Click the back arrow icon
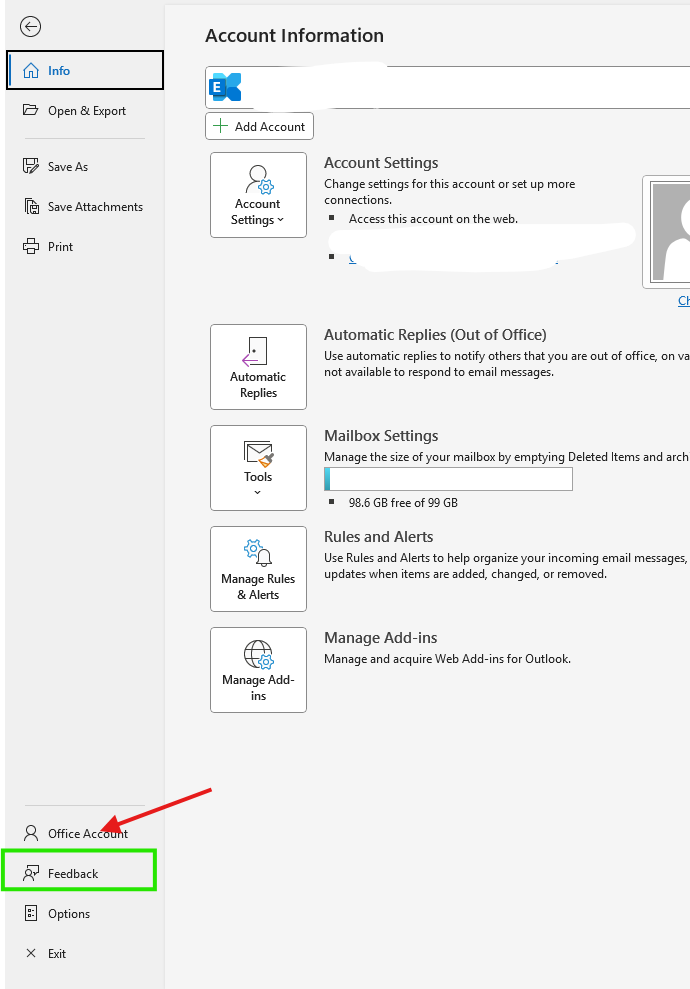This screenshot has height=989, width=690. point(30,26)
